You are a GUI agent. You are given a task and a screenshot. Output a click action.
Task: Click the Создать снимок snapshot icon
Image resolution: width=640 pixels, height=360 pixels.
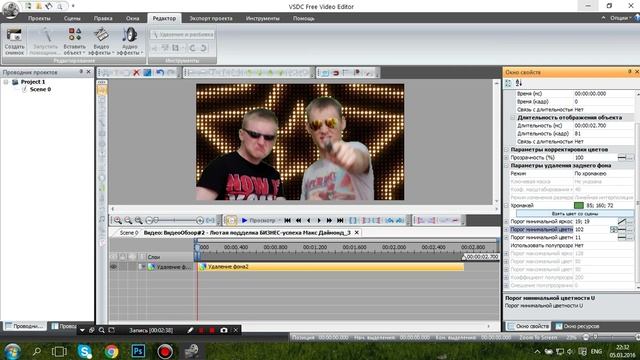(14, 41)
